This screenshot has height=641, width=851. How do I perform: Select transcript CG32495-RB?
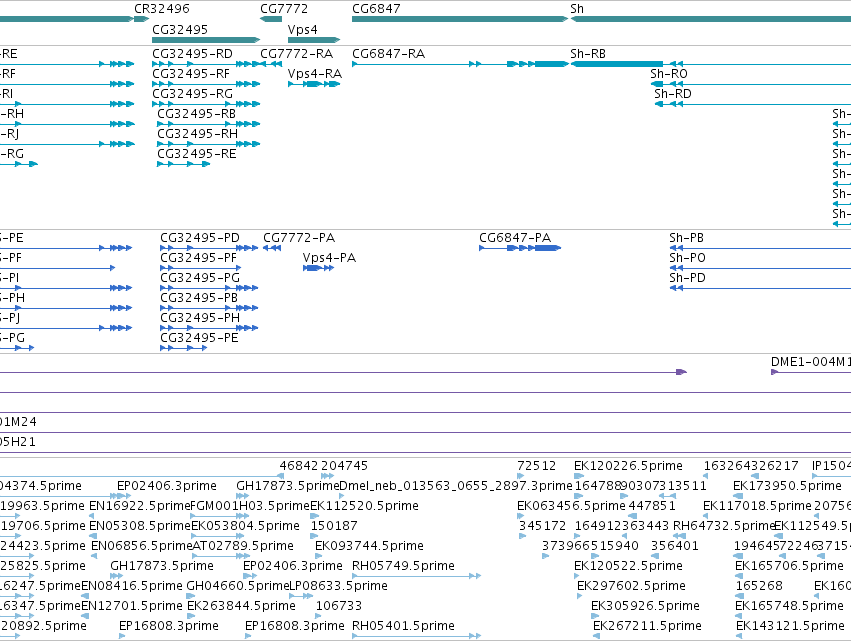(196, 114)
